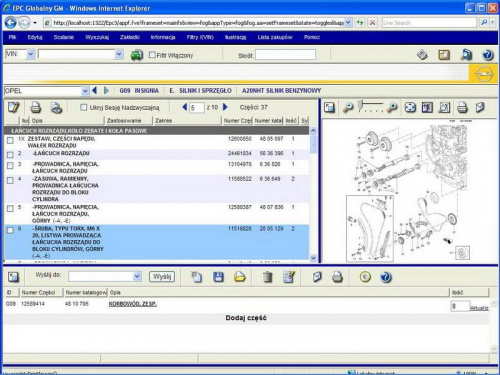
Task: Check the box for row 1X ZESTAW, CZĘŚCI NAPĘDU
Action: (10, 140)
